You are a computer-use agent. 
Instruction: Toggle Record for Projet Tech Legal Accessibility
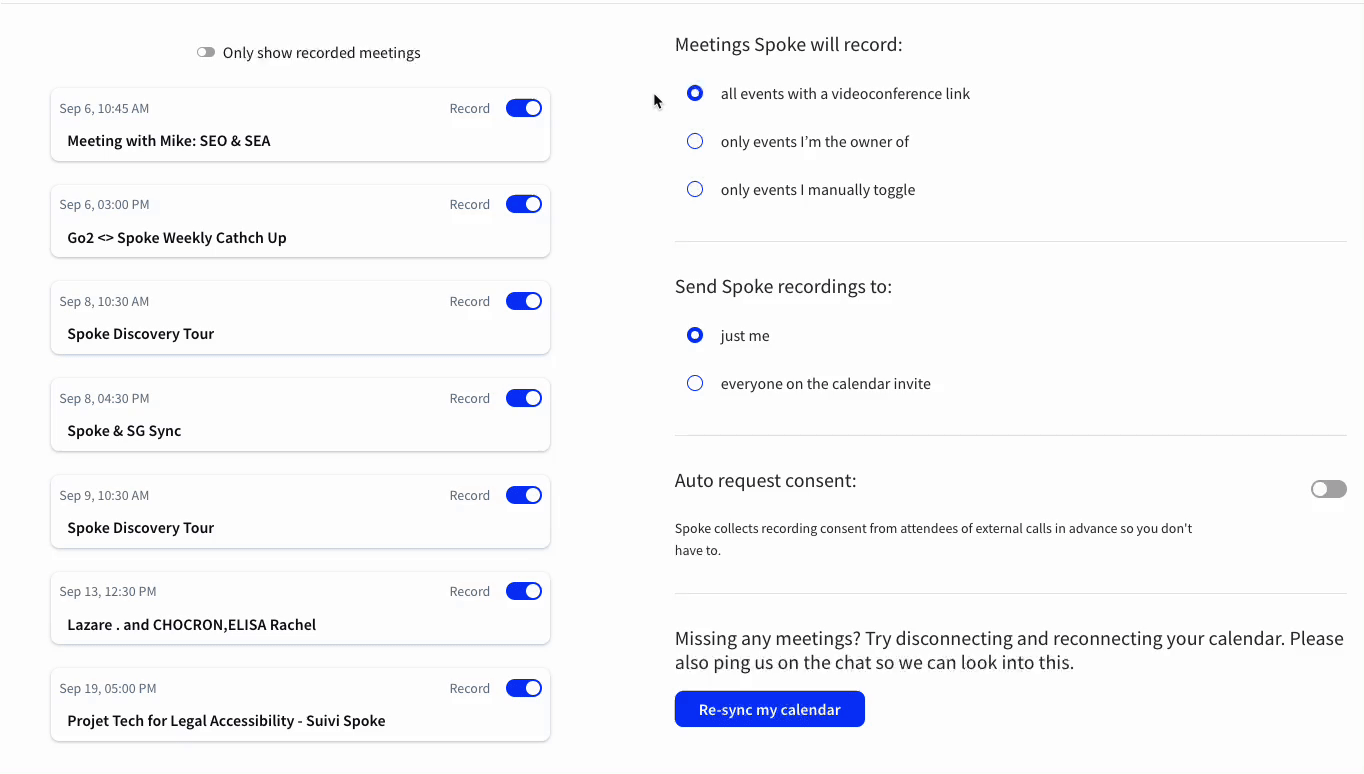coord(523,688)
